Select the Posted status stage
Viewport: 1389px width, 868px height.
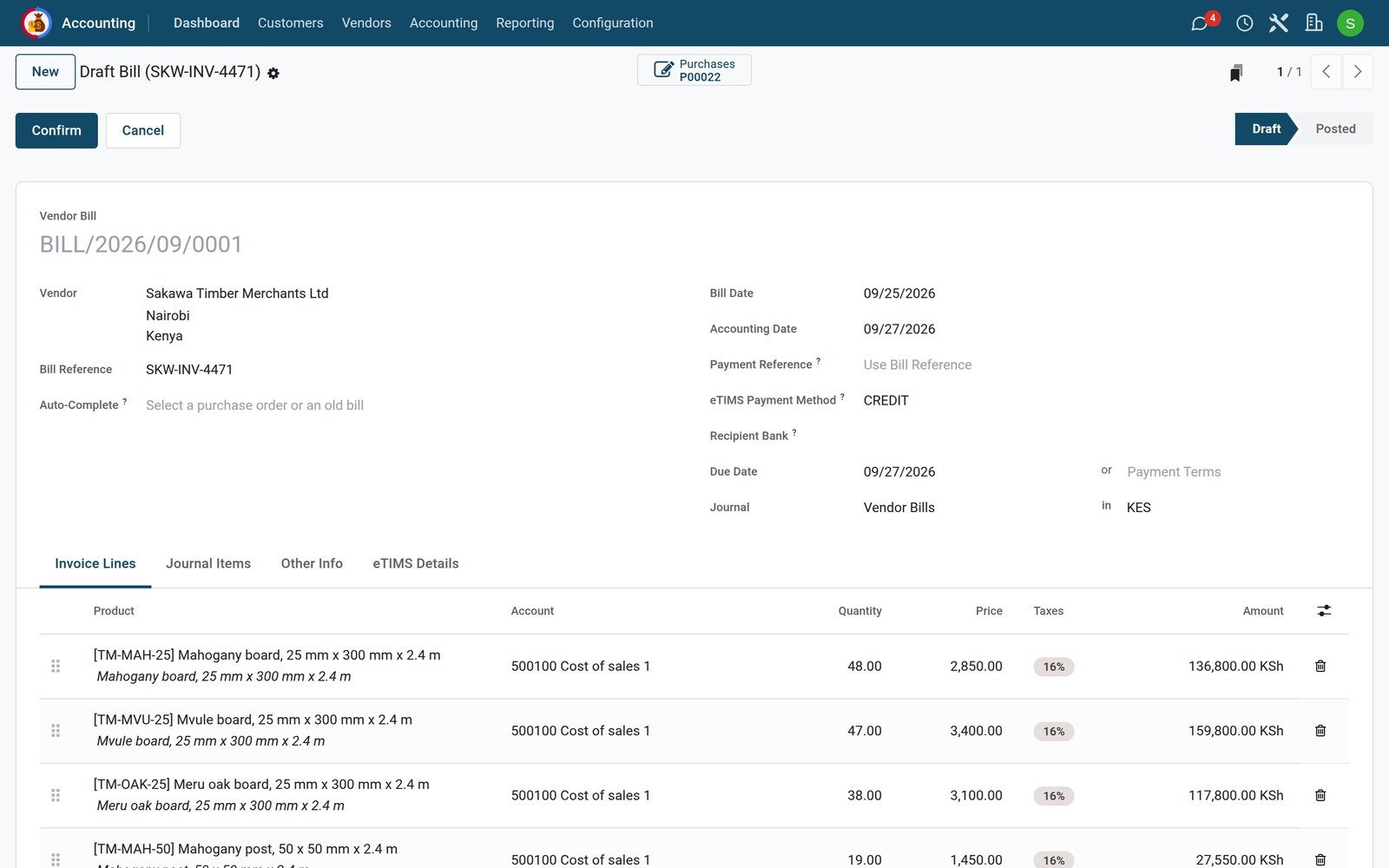(x=1335, y=128)
